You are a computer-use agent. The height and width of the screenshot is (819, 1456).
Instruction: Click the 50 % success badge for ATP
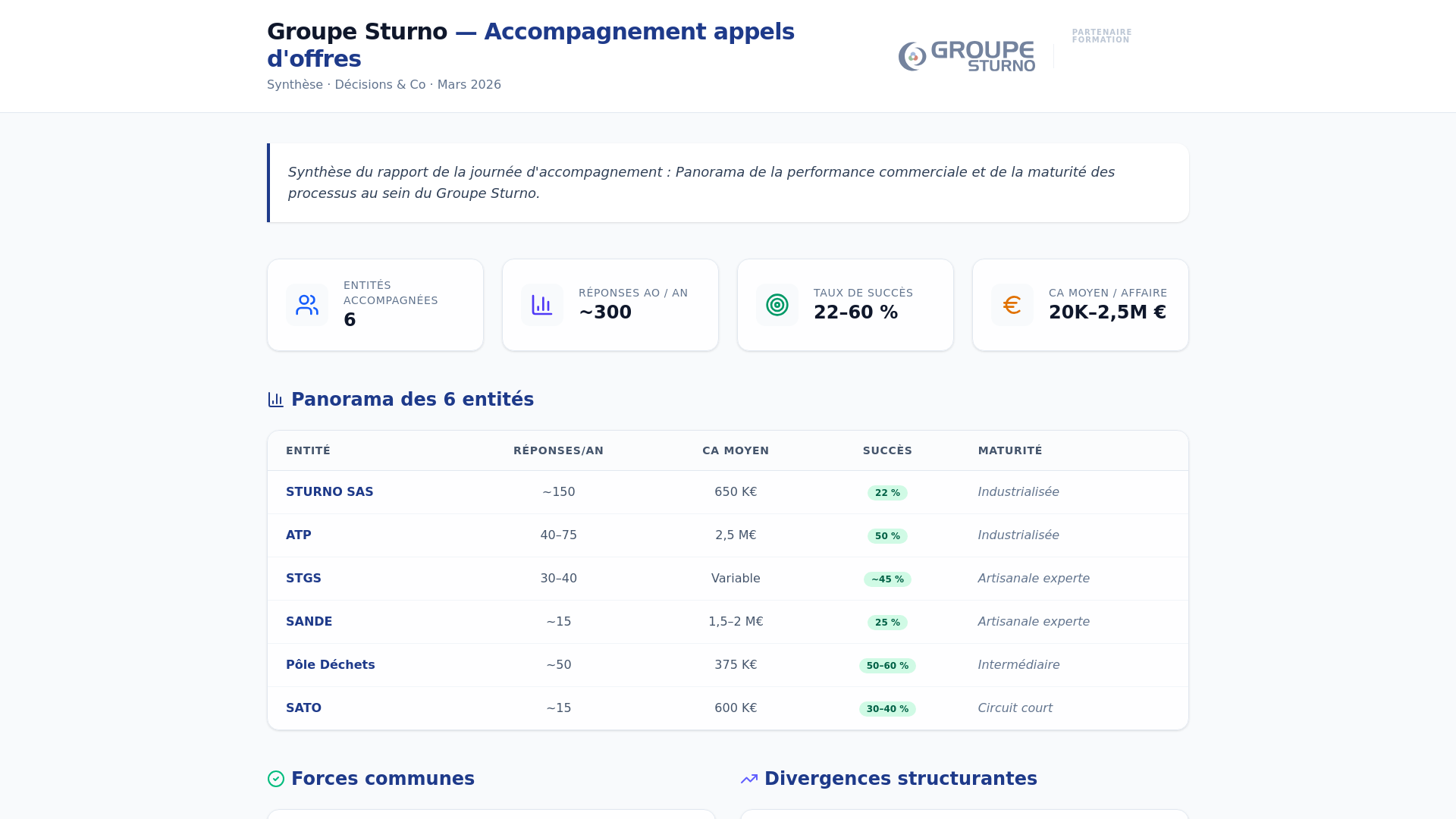[887, 536]
